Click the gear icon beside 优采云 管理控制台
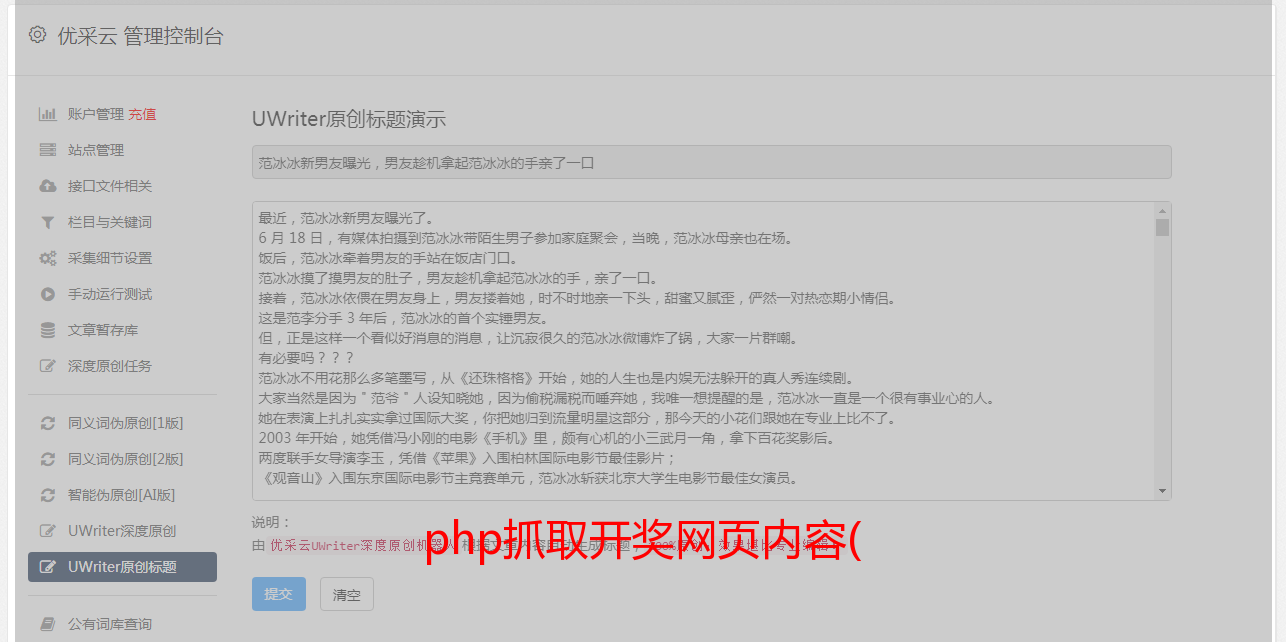 [x=37, y=35]
